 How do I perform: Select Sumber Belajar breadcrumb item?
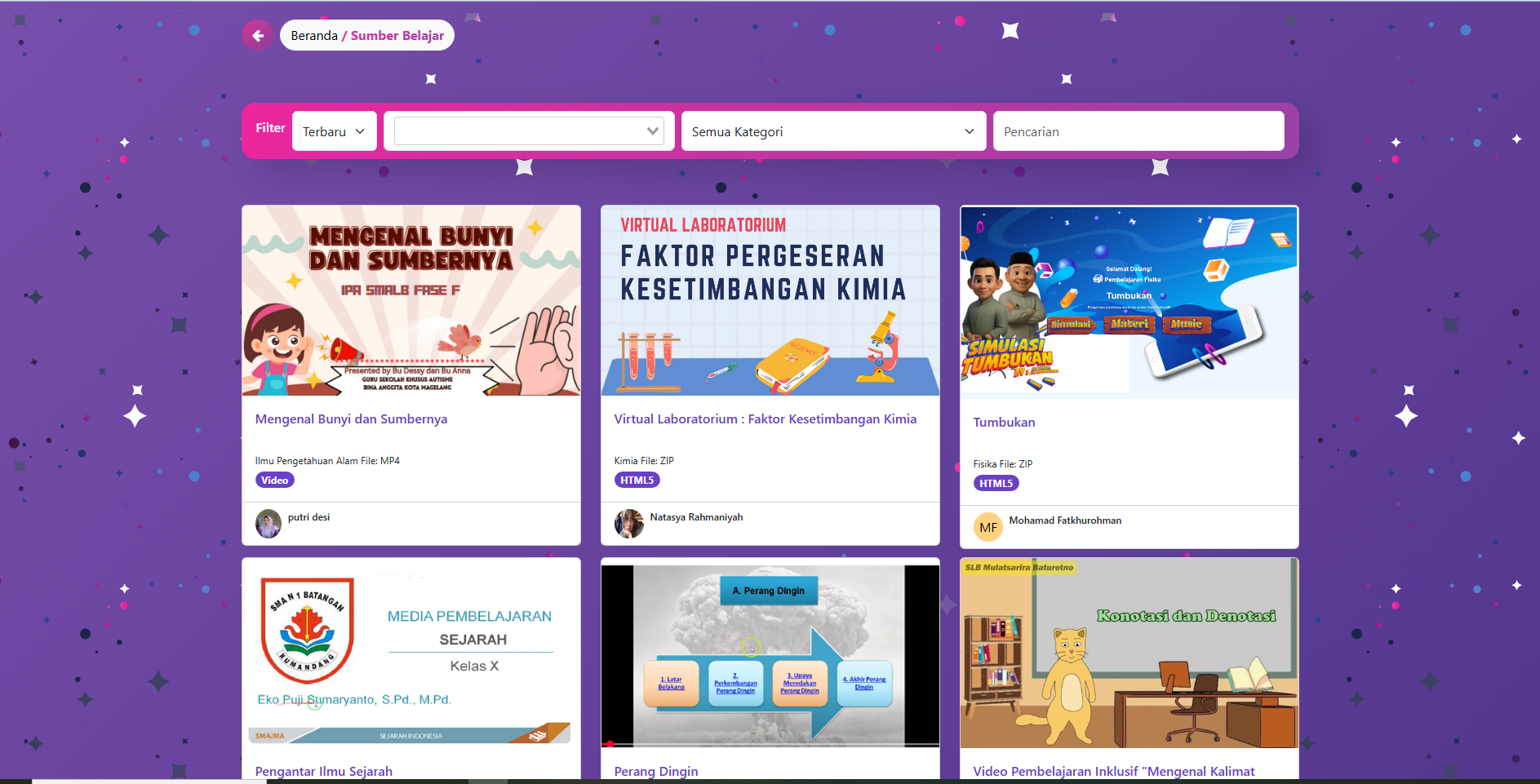coord(397,36)
